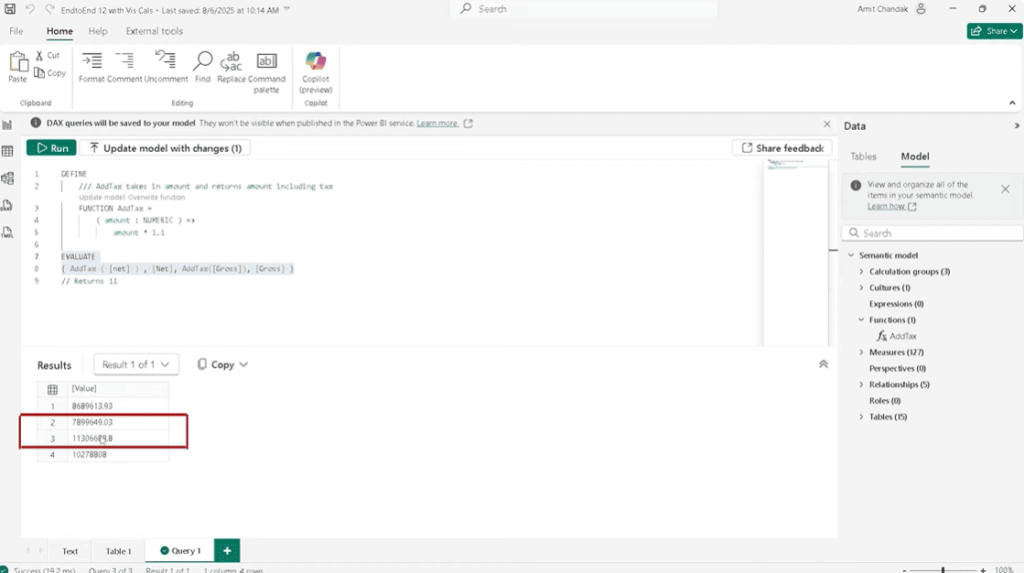Switch to Report view in left sidebar
Image resolution: width=1024 pixels, height=573 pixels.
7,125
